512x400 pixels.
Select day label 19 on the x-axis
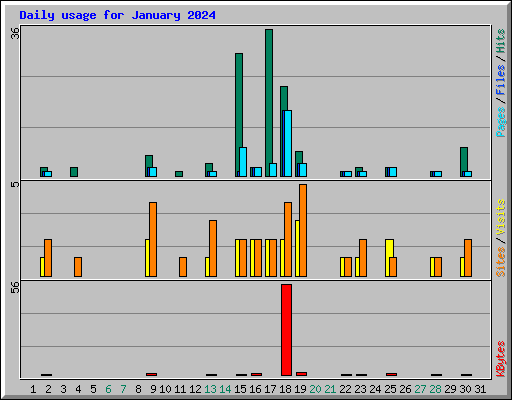(x=300, y=389)
